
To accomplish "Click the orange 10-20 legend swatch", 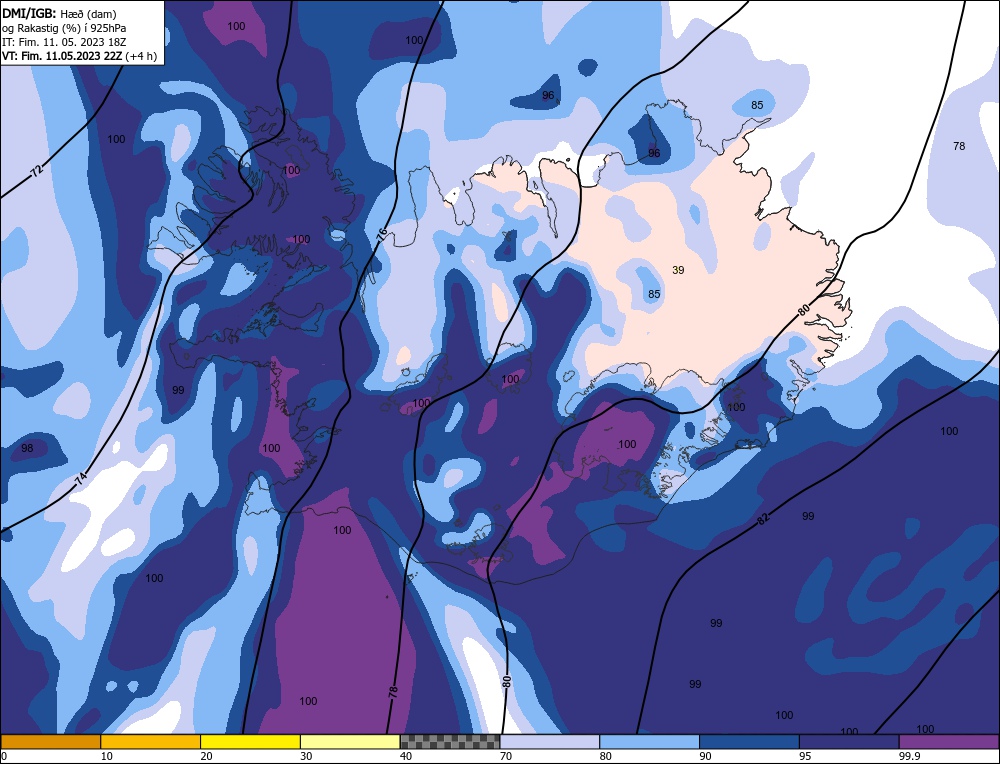I will (x=151, y=741).
